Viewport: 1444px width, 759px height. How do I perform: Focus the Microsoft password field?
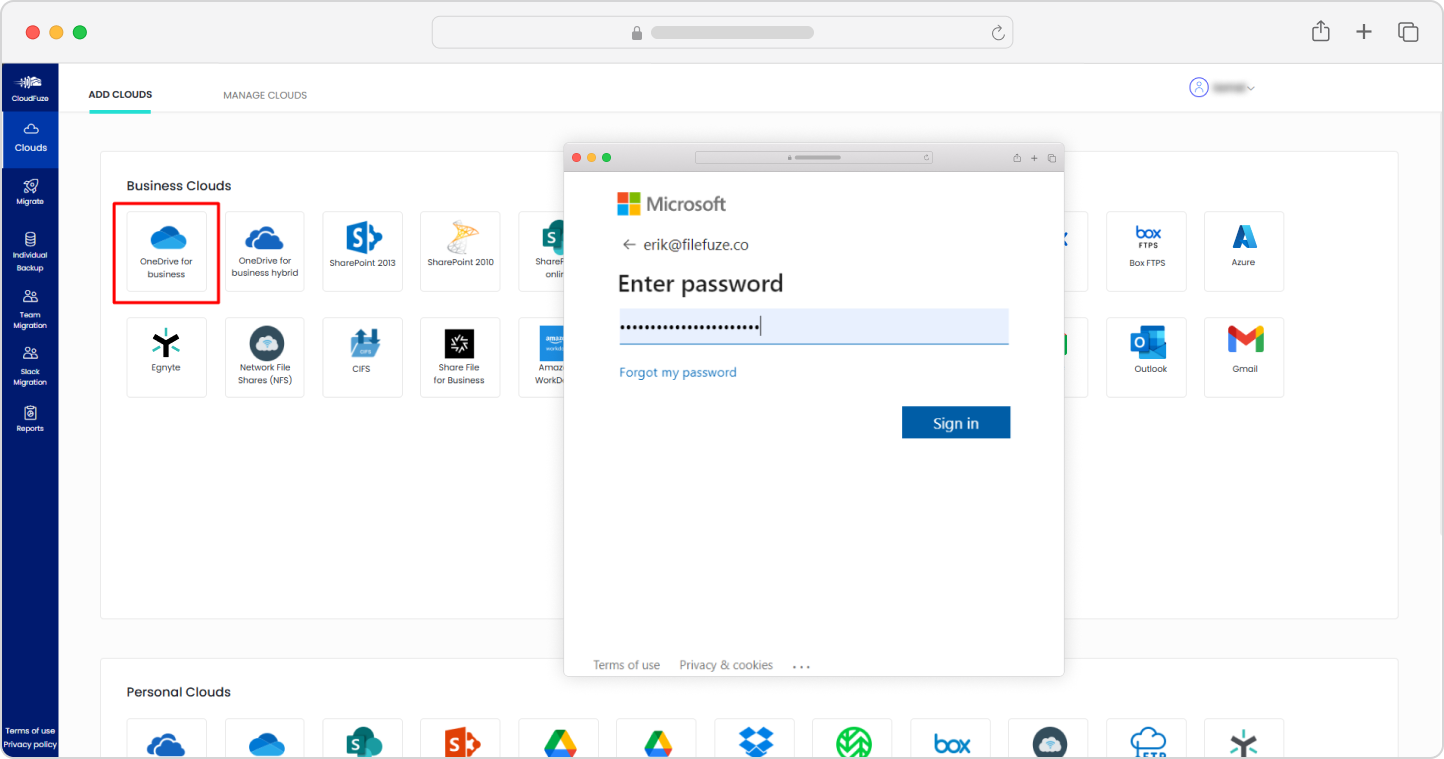[814, 327]
